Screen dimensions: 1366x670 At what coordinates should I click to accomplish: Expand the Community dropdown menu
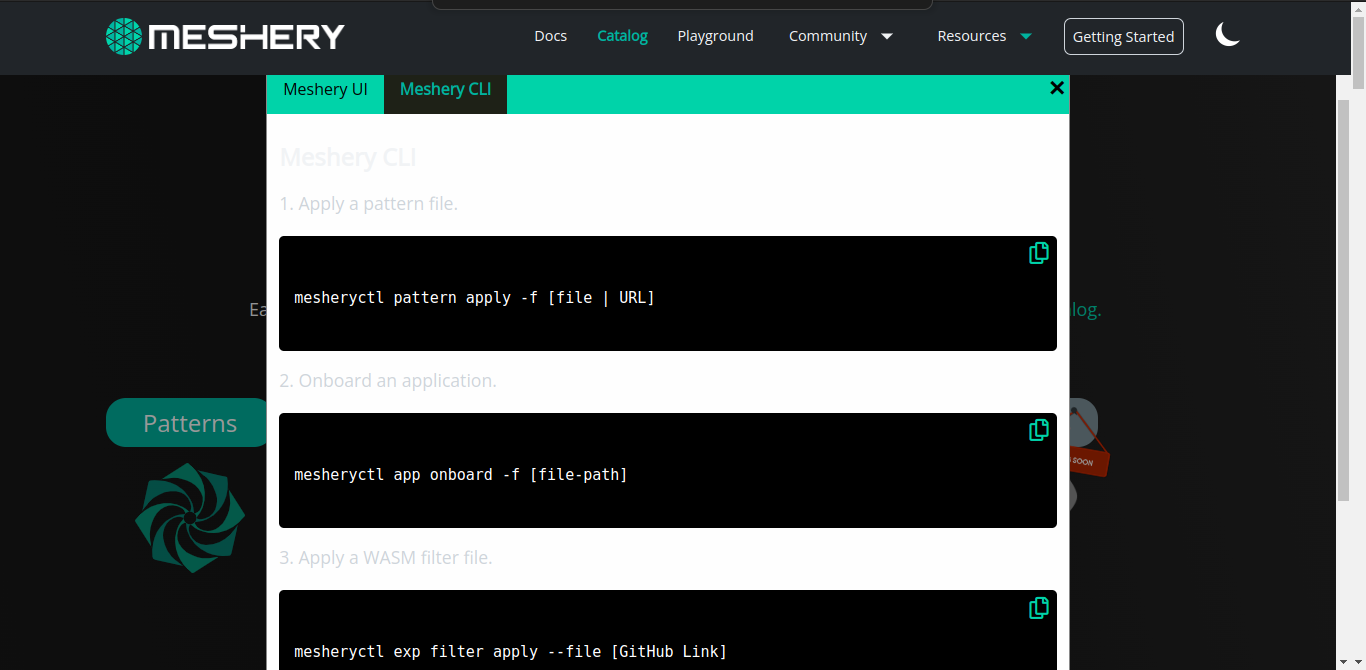click(x=828, y=36)
